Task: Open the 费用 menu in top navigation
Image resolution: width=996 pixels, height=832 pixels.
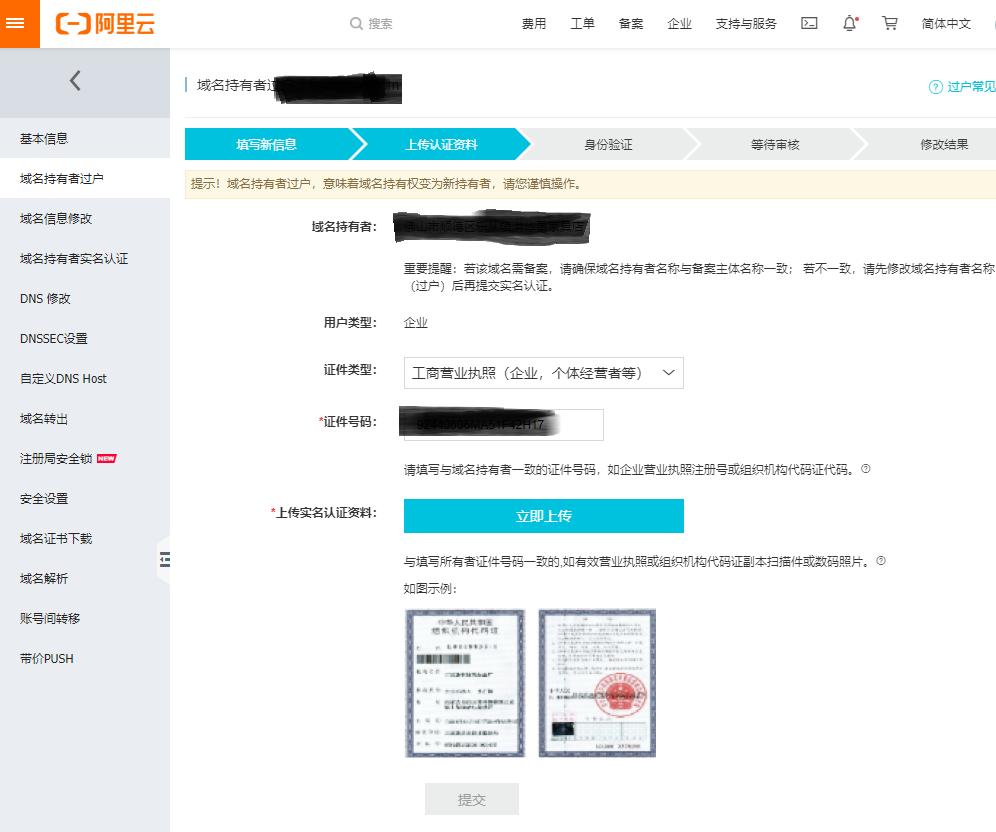Action: point(535,23)
